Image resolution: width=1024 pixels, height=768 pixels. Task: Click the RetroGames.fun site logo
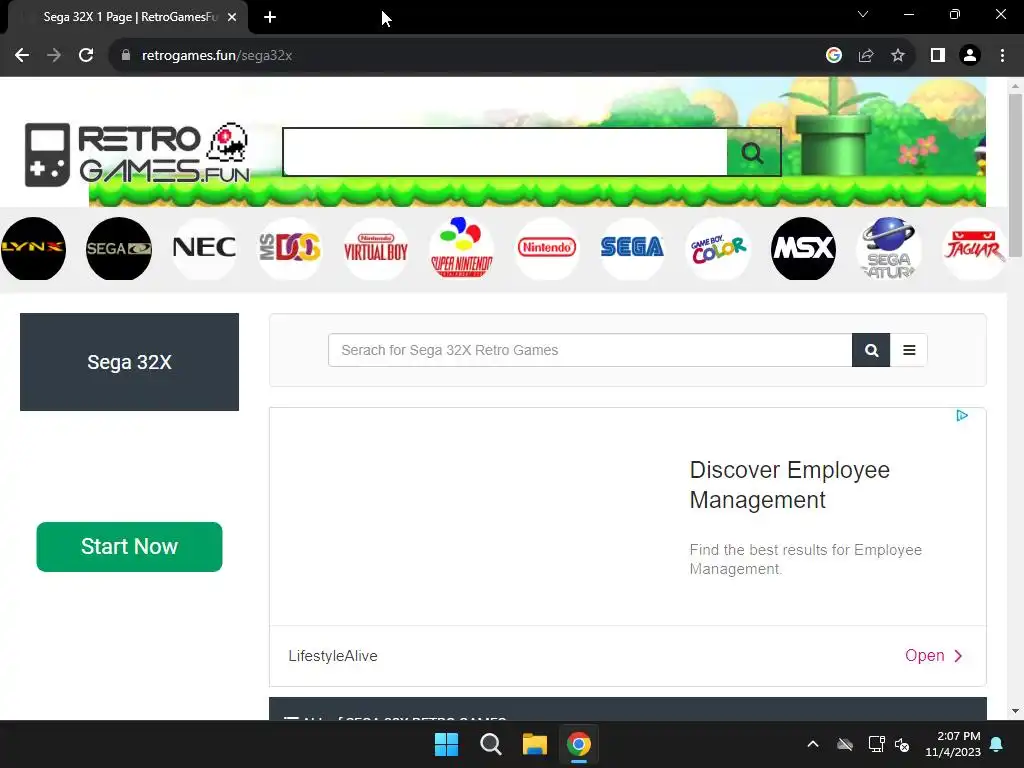click(x=137, y=154)
